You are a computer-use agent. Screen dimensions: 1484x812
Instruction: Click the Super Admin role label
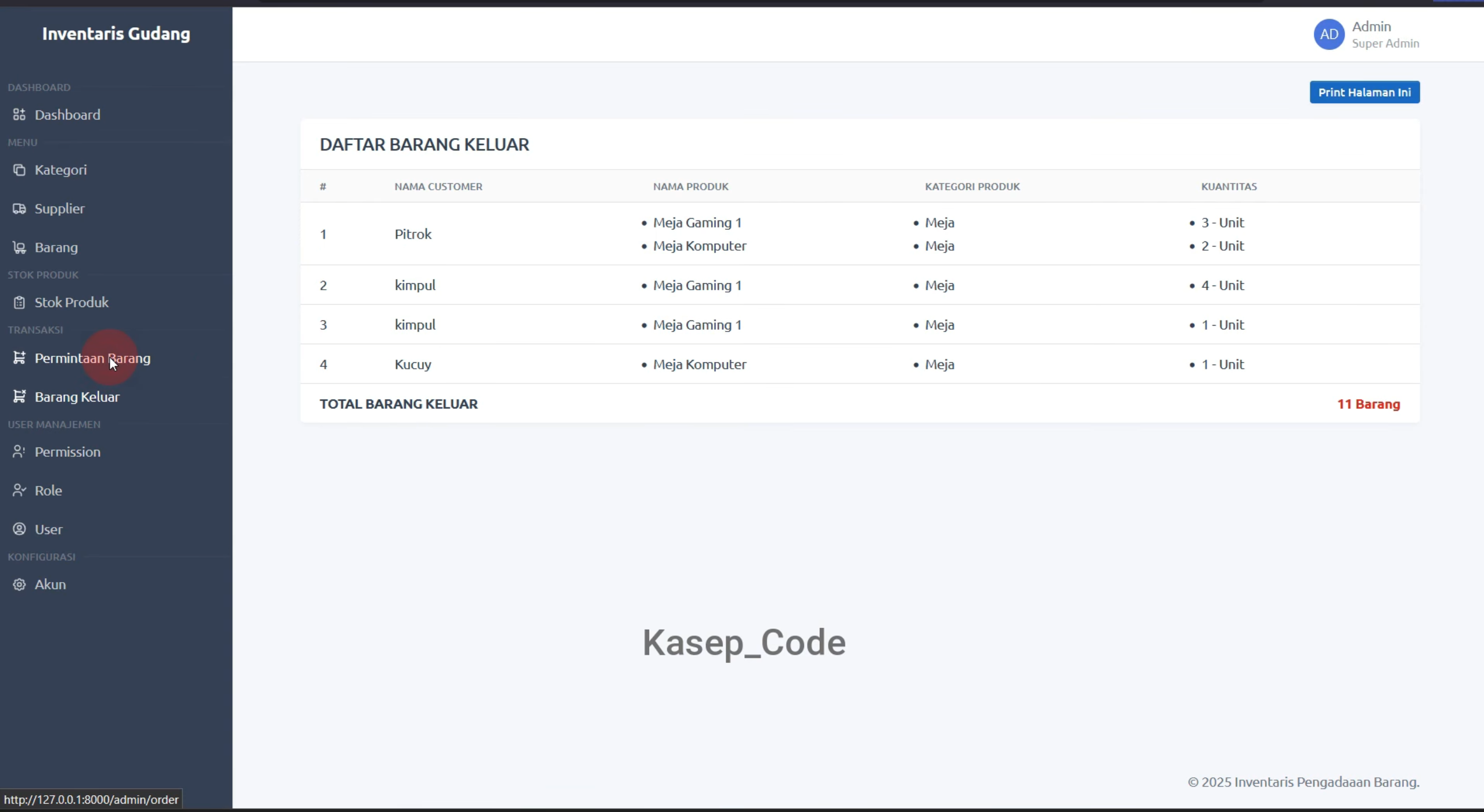1385,44
